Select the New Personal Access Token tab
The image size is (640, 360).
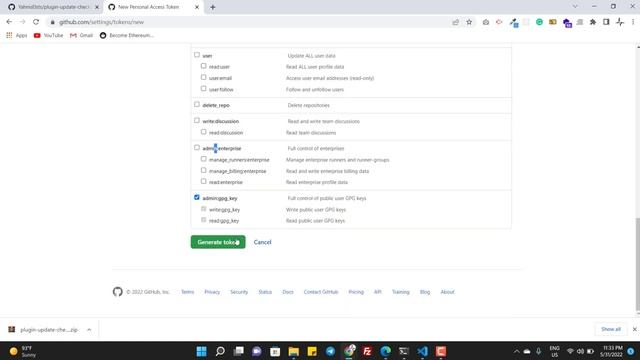coord(149,7)
